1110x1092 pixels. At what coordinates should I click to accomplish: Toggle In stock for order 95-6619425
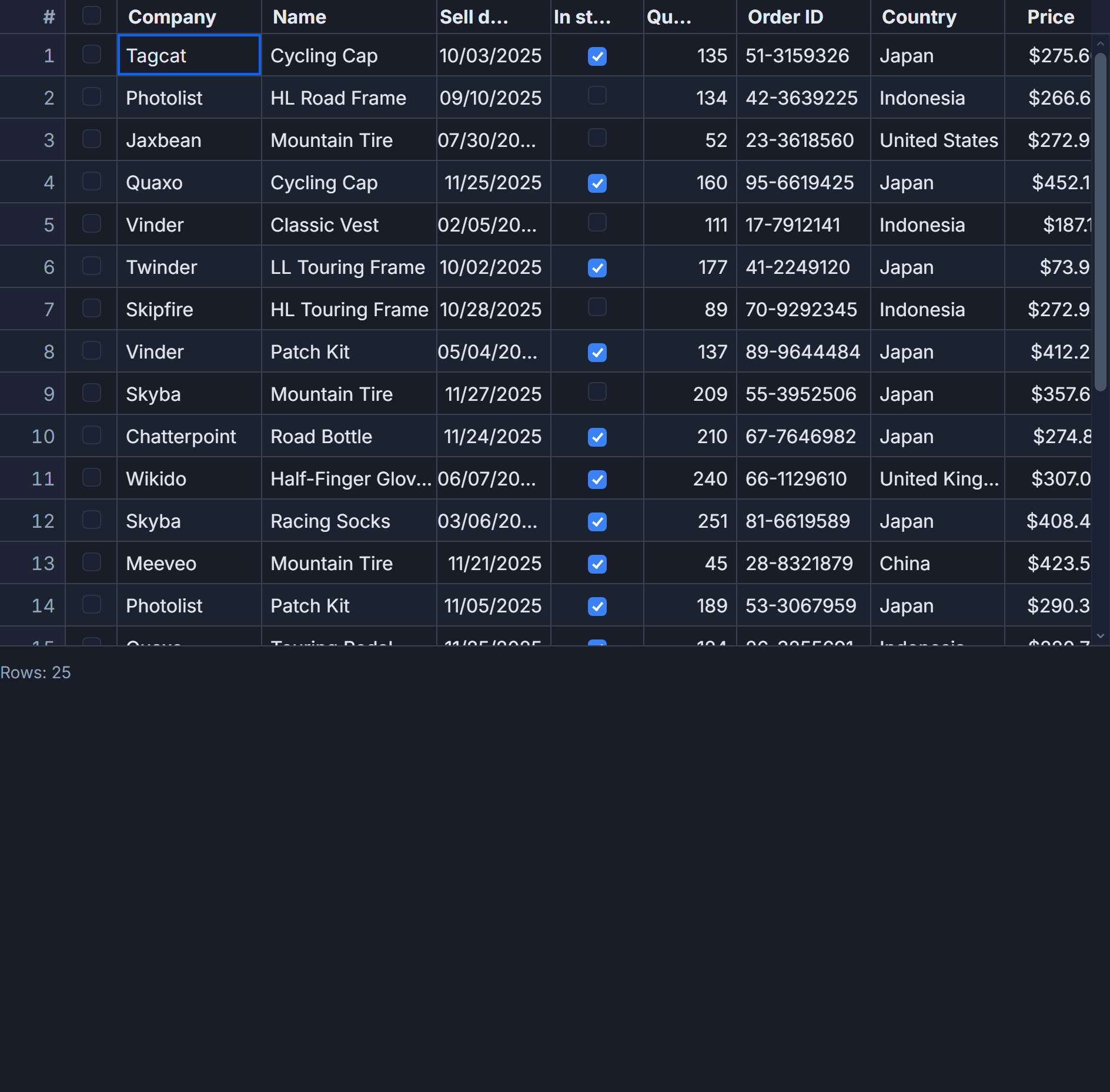click(x=597, y=183)
